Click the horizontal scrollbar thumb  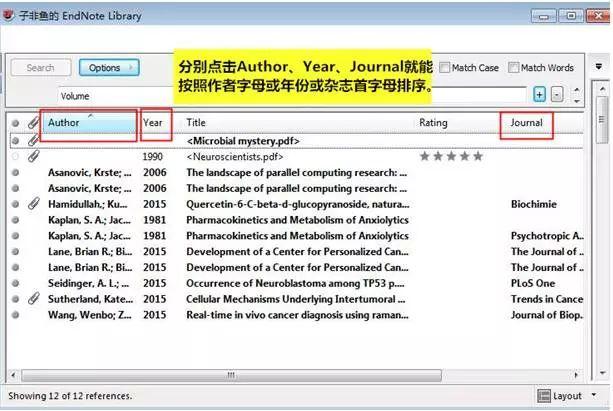point(231,375)
